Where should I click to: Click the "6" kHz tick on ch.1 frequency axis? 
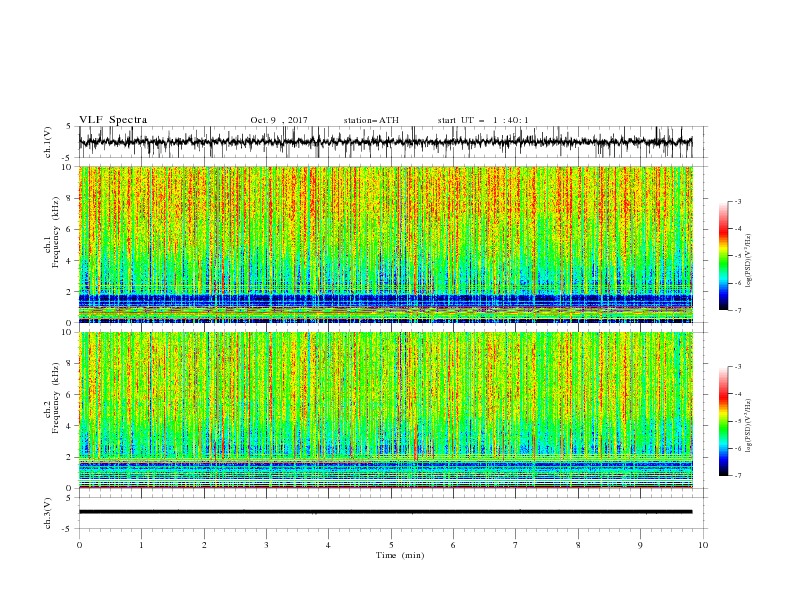[70, 229]
